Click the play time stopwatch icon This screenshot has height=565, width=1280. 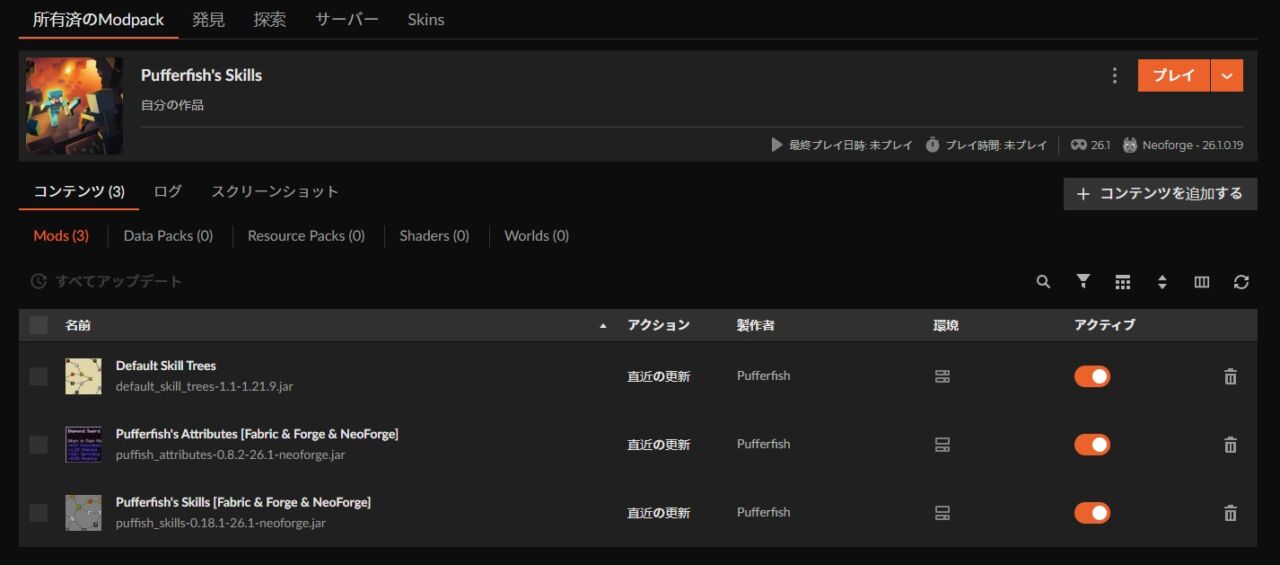(932, 145)
